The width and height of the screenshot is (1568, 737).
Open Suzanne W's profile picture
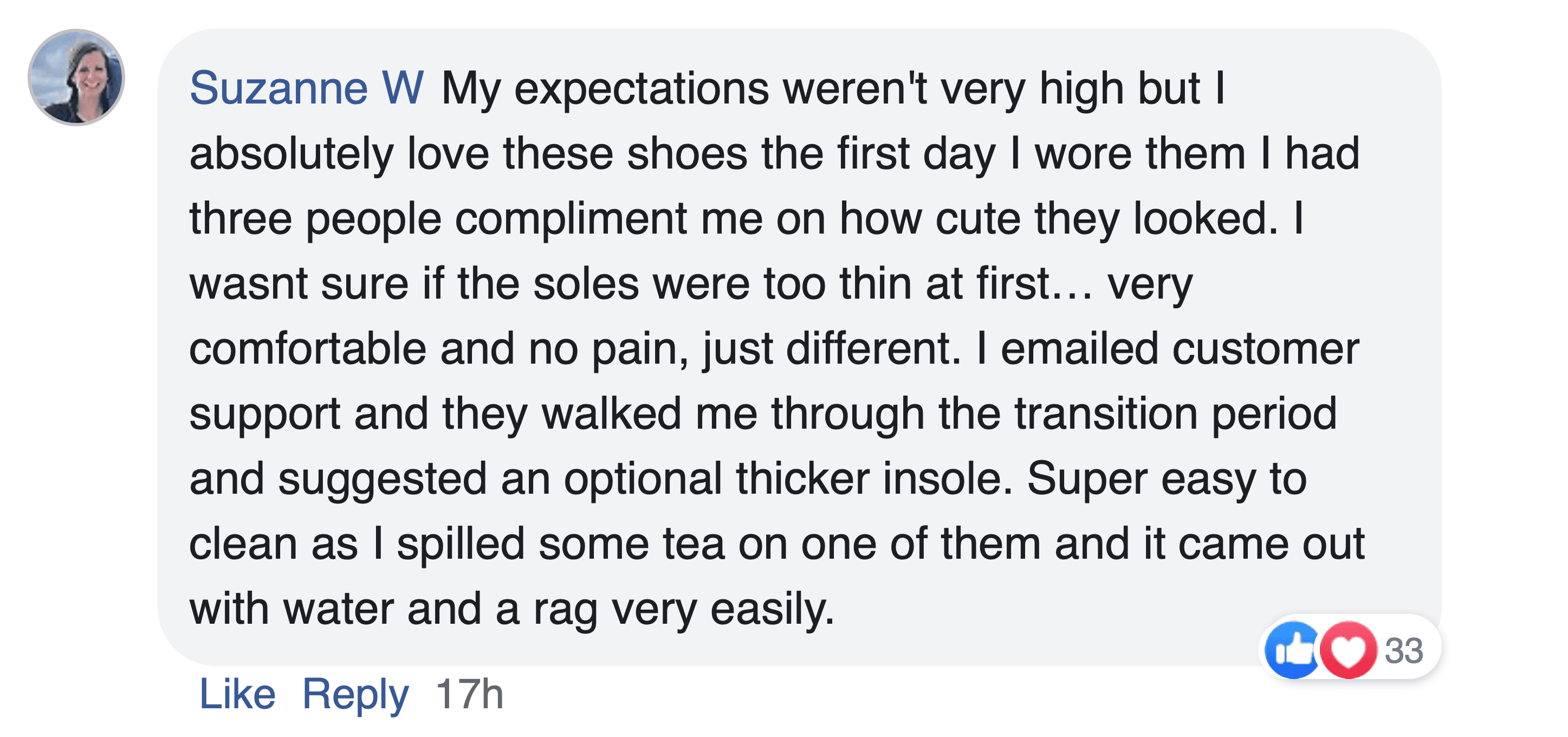pyautogui.click(x=76, y=77)
